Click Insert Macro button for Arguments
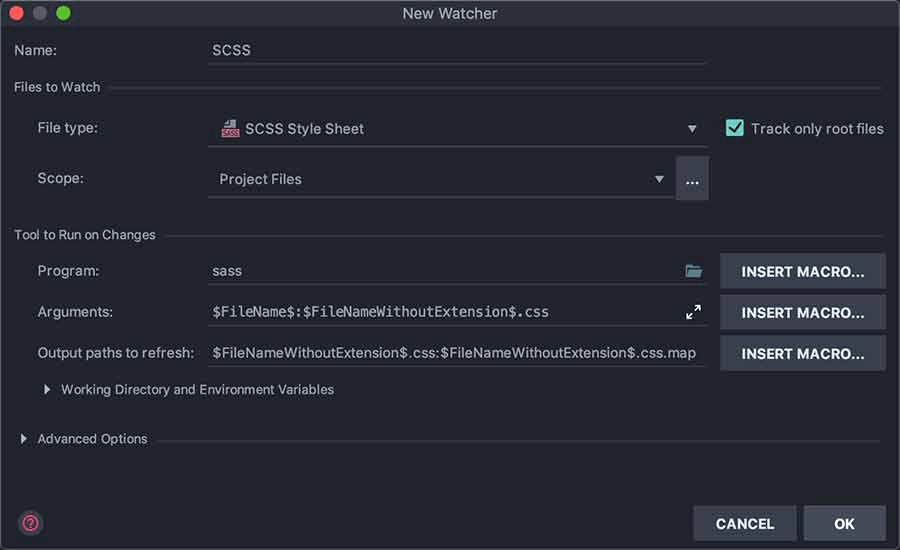The width and height of the screenshot is (900, 550). [802, 312]
